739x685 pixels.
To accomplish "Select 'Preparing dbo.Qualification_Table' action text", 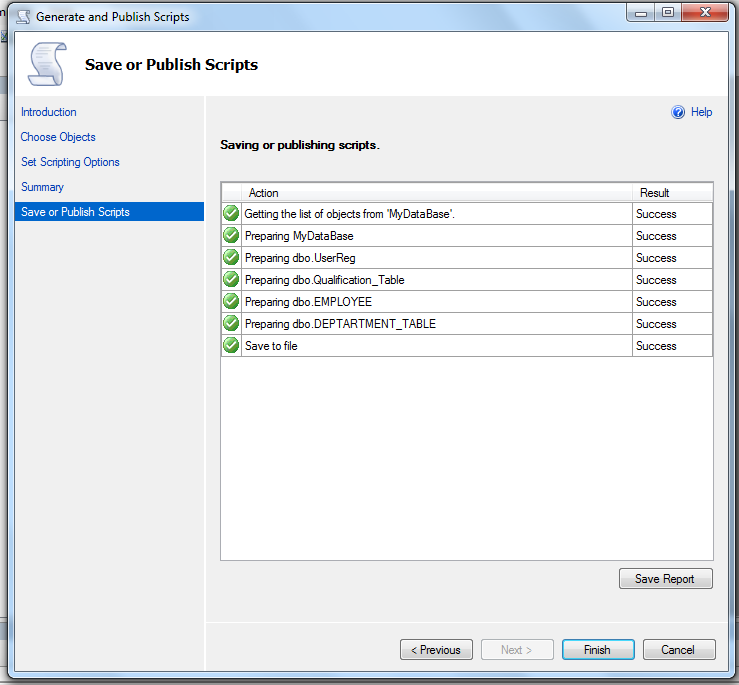I will [x=324, y=280].
